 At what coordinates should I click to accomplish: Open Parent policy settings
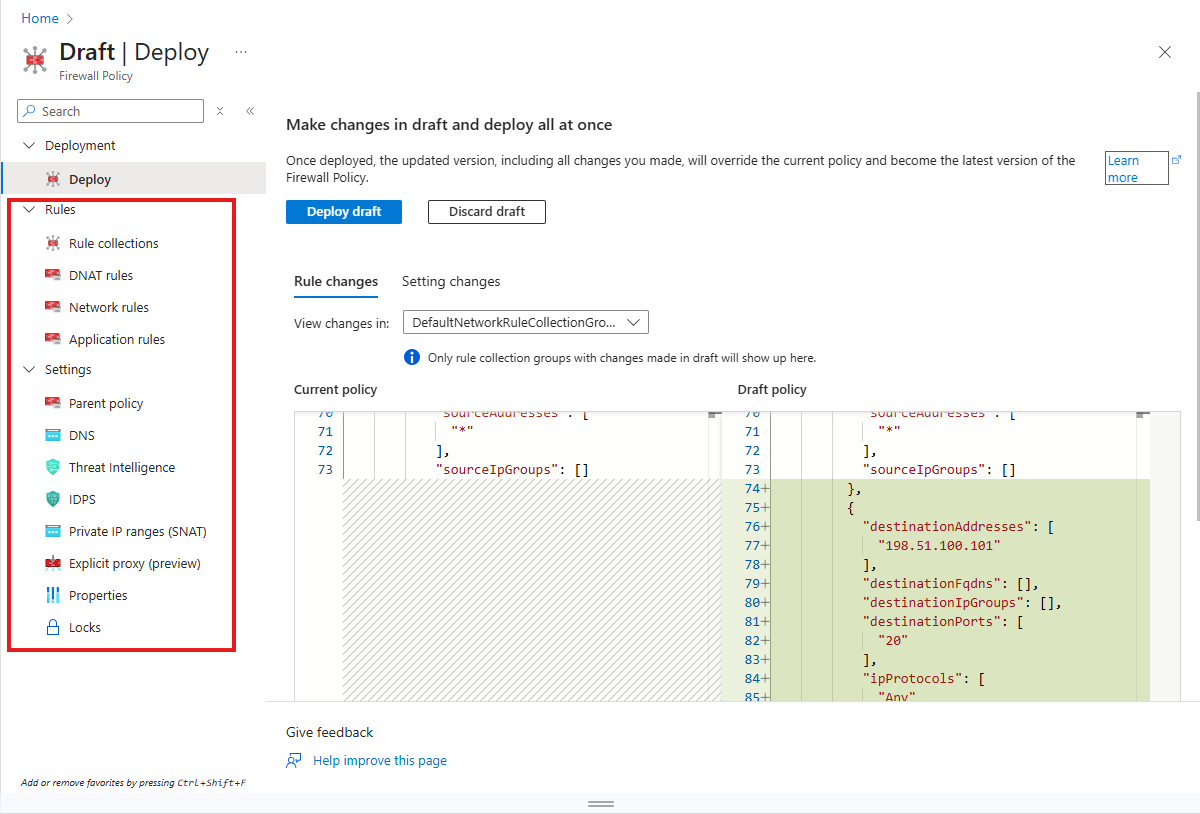pyautogui.click(x=106, y=403)
